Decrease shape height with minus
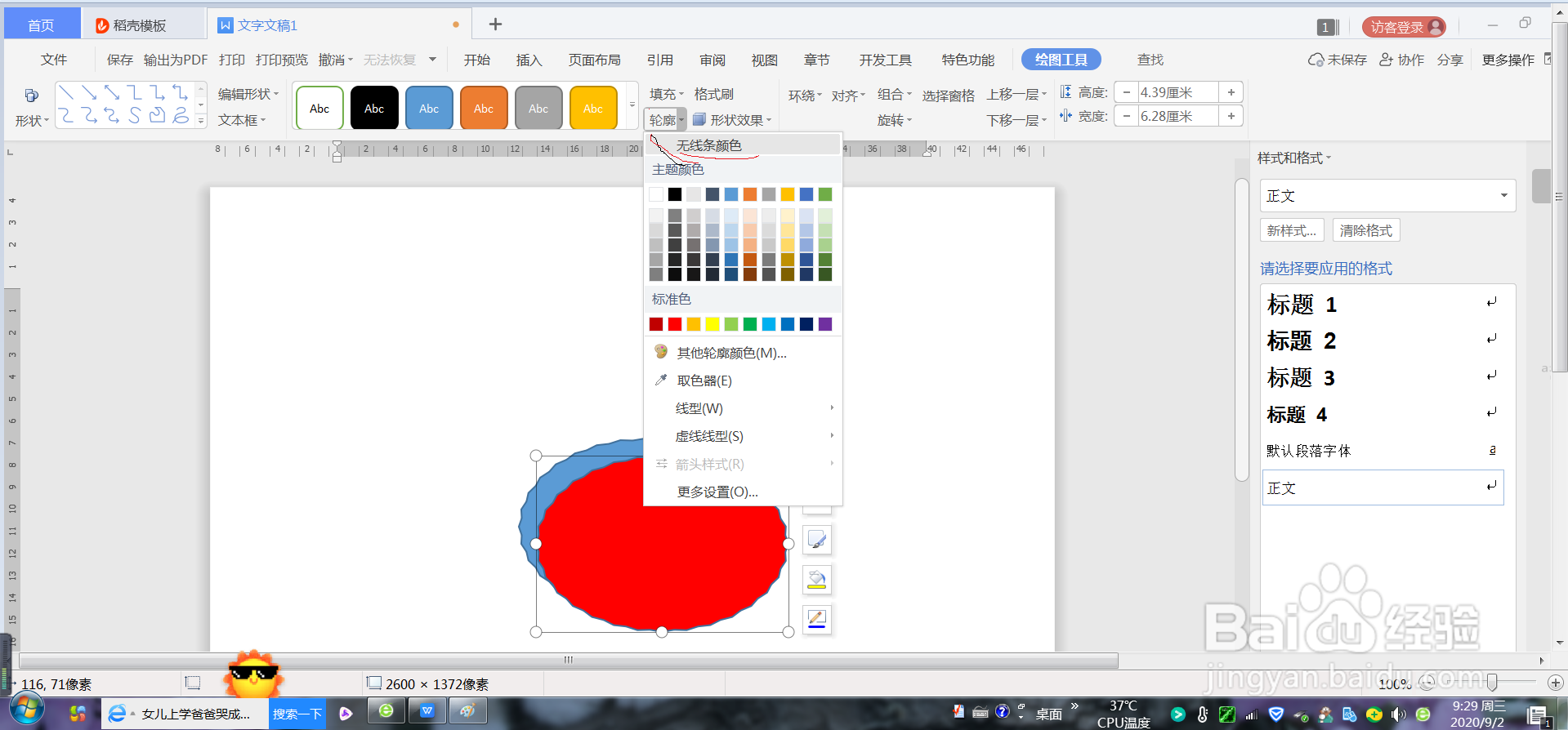Image resolution: width=1568 pixels, height=730 pixels. tap(1127, 92)
